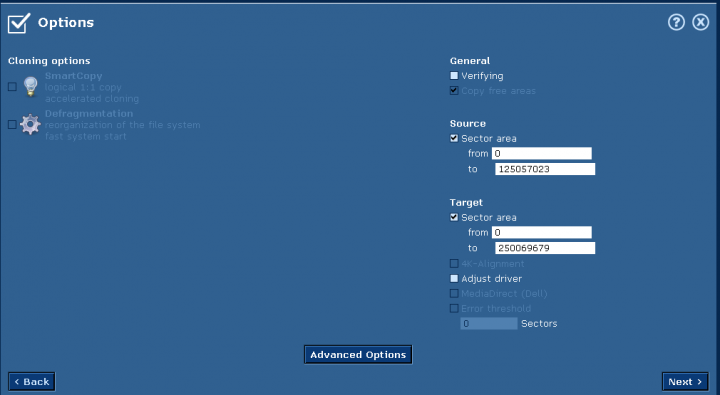Click the Target to field 250069679

(x=545, y=248)
